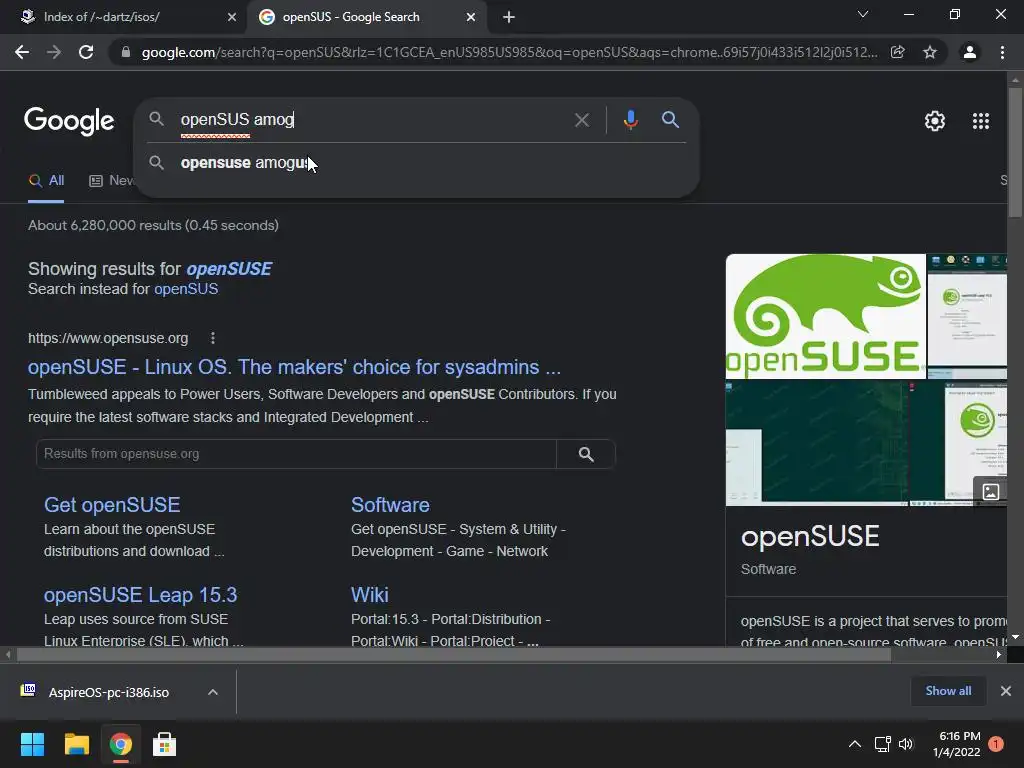Screen dimensions: 1024x768
Task: Close the Index of /~dartz/isos/ tab
Action: pos(232,17)
